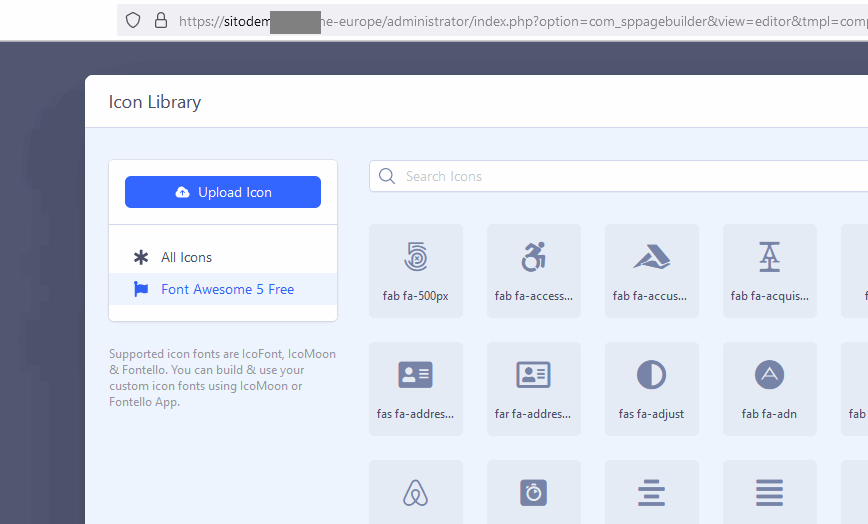Choose the far fa-address-card outline icon

point(534,388)
